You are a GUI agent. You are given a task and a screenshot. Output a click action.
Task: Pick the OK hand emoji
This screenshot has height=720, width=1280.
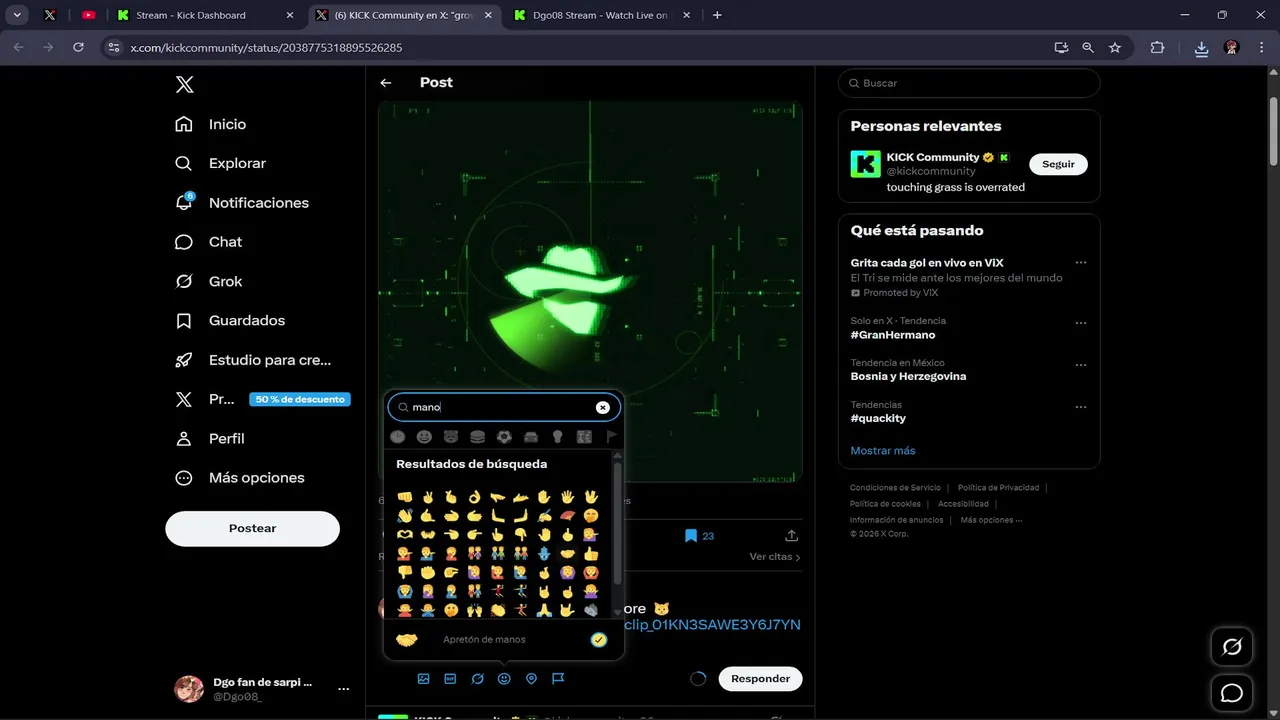474,497
